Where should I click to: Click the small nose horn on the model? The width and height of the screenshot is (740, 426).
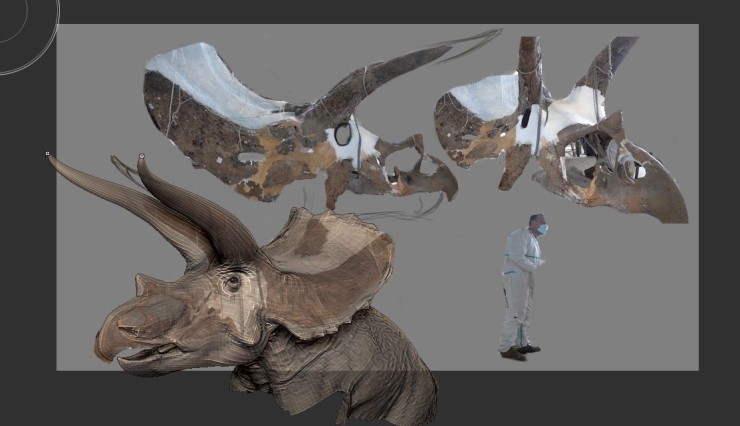[143, 285]
